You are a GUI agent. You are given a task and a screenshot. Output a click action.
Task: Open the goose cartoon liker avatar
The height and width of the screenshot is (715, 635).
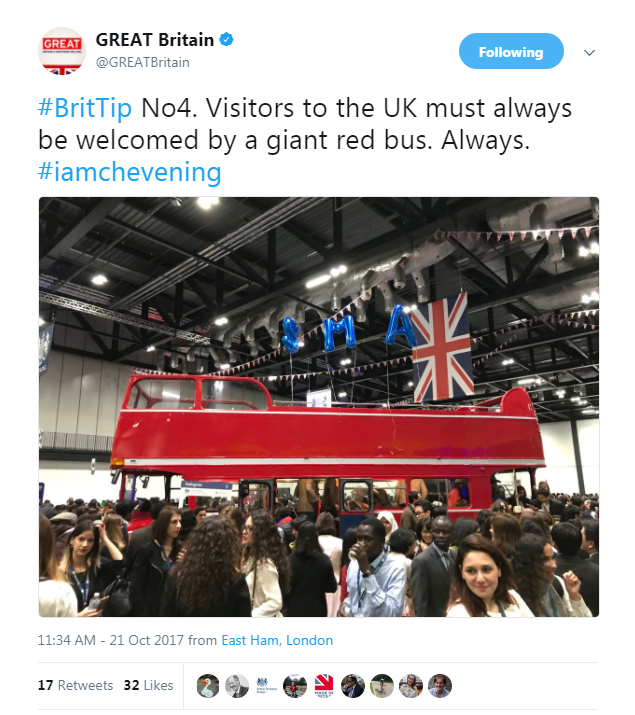[208, 686]
